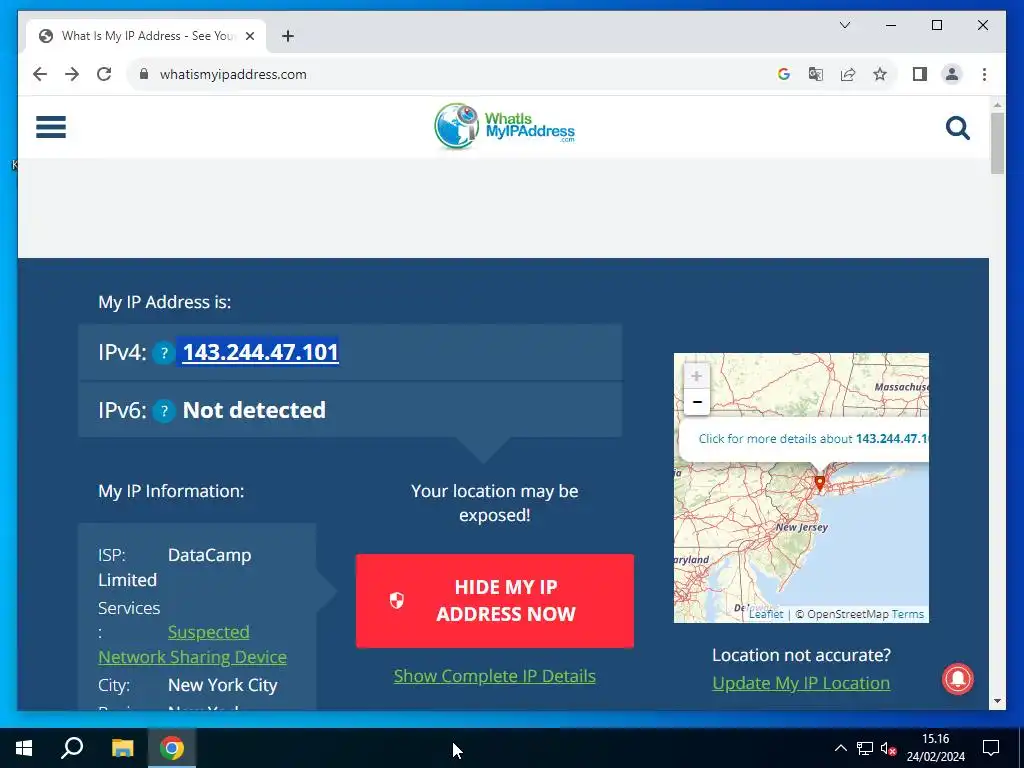Click the red map location marker
Screen dimensions: 1024x768
click(820, 483)
